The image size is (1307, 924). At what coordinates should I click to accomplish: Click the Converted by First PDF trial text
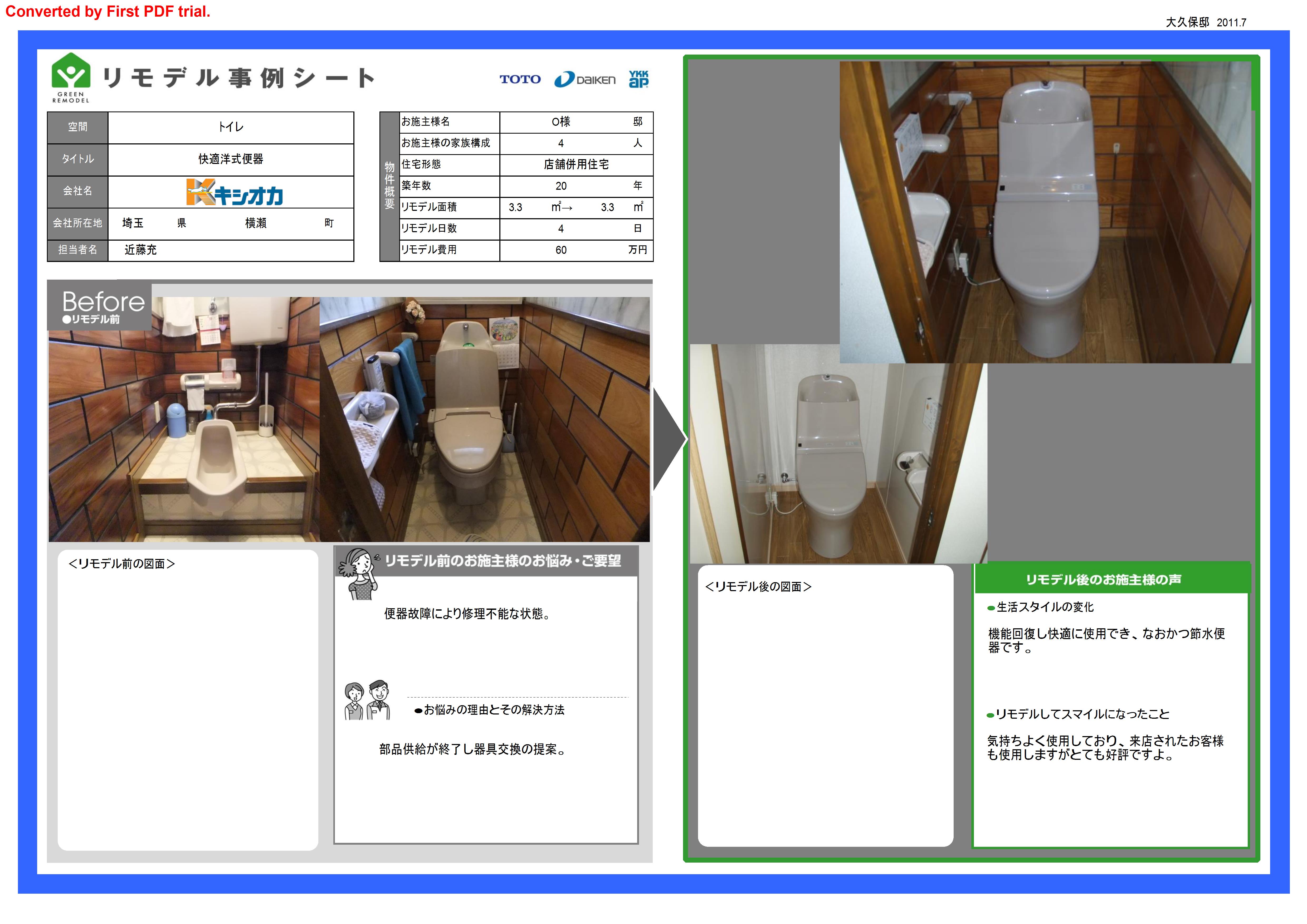point(108,11)
